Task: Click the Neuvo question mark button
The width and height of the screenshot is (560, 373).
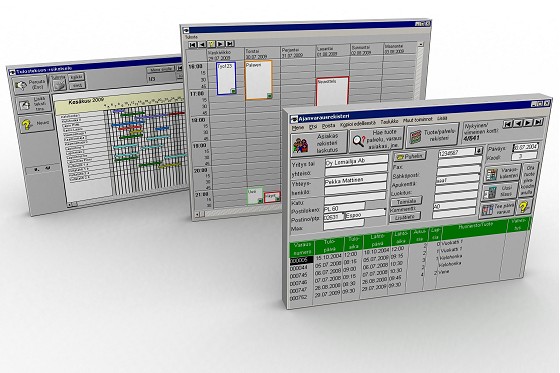Action: 36,124
